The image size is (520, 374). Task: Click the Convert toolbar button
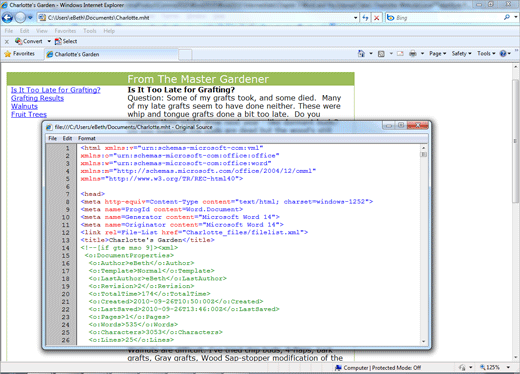29,41
